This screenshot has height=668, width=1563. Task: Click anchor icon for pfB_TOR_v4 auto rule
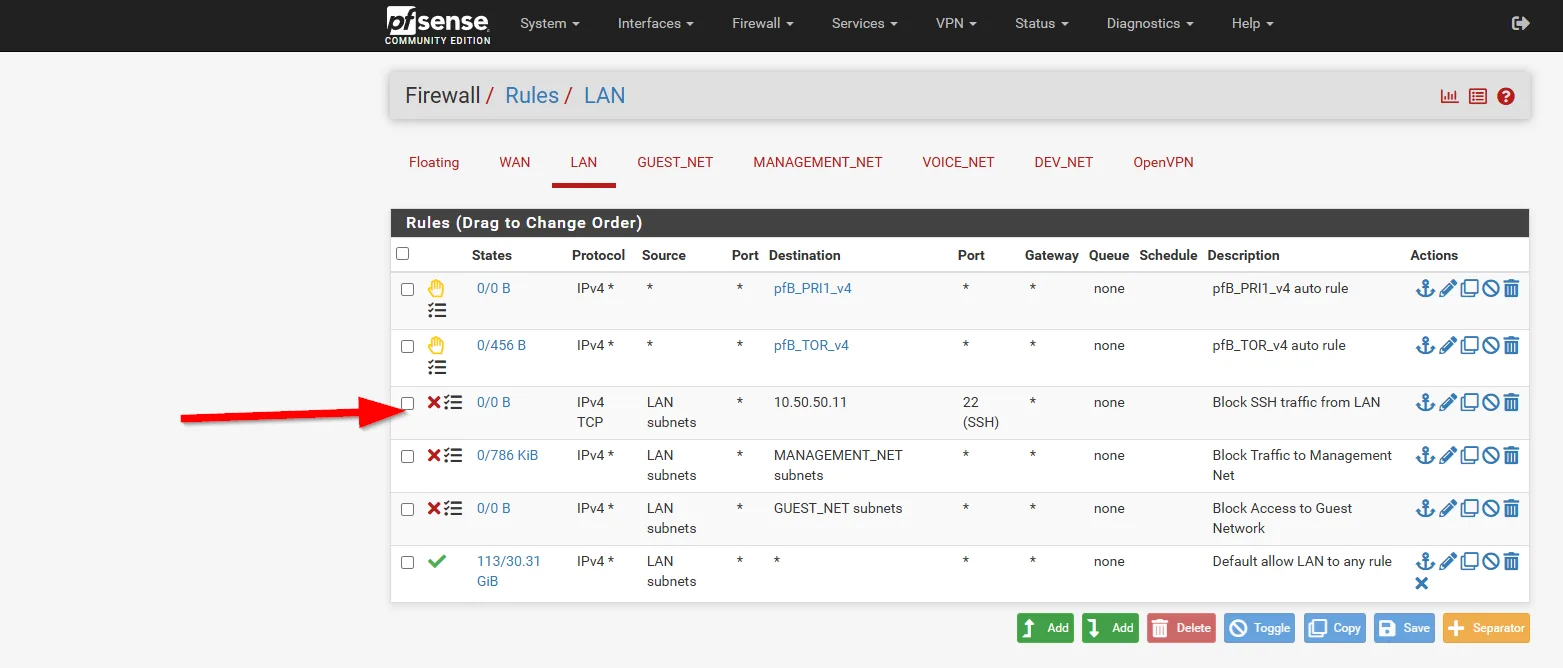click(1426, 346)
